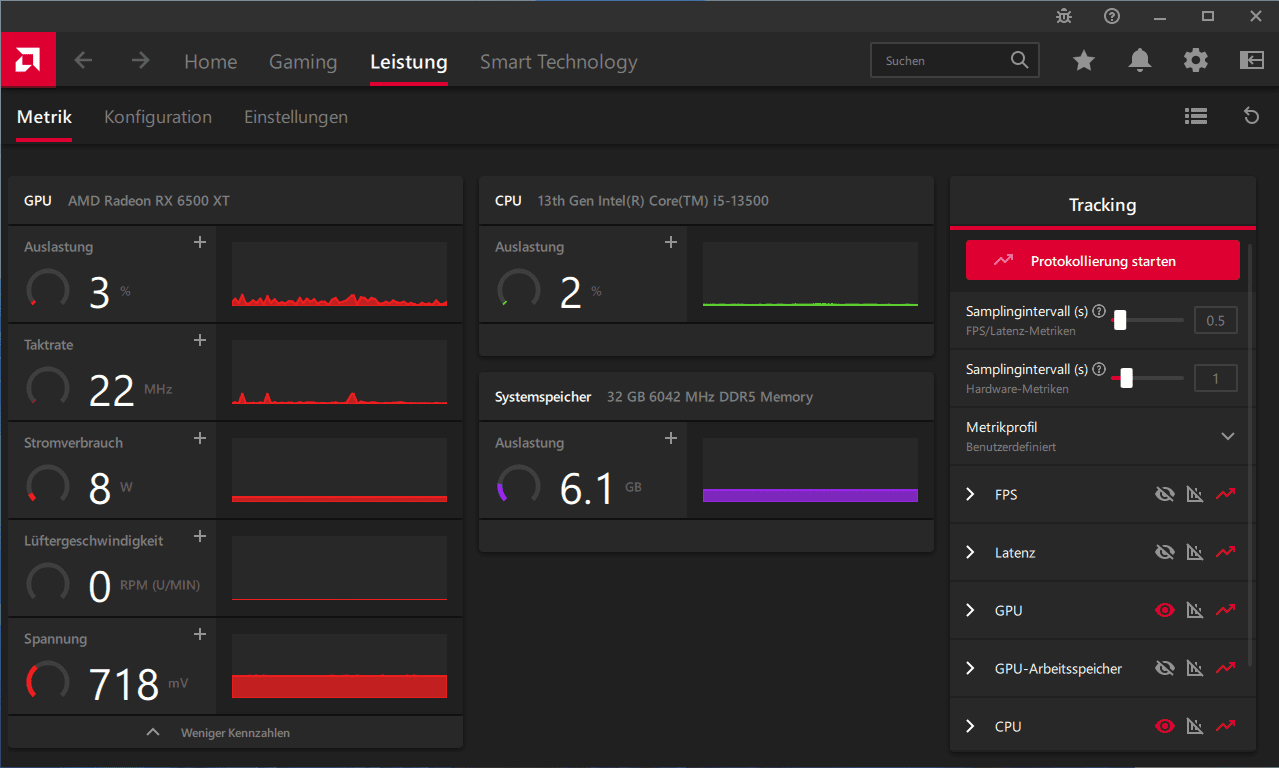This screenshot has width=1279, height=768.
Task: Show FPS metrics via eye icon
Action: click(x=1164, y=494)
